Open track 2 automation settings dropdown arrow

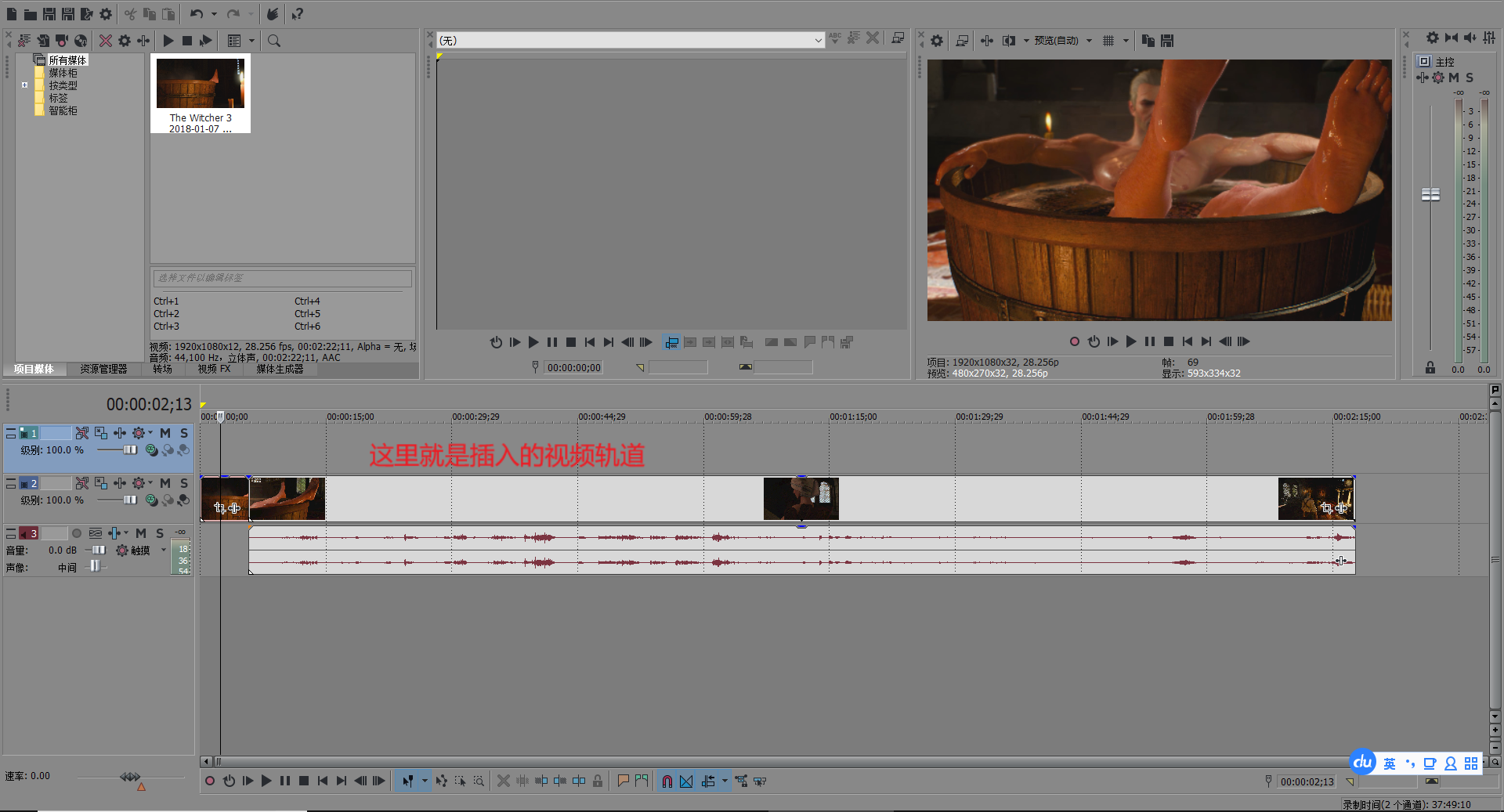coord(151,482)
